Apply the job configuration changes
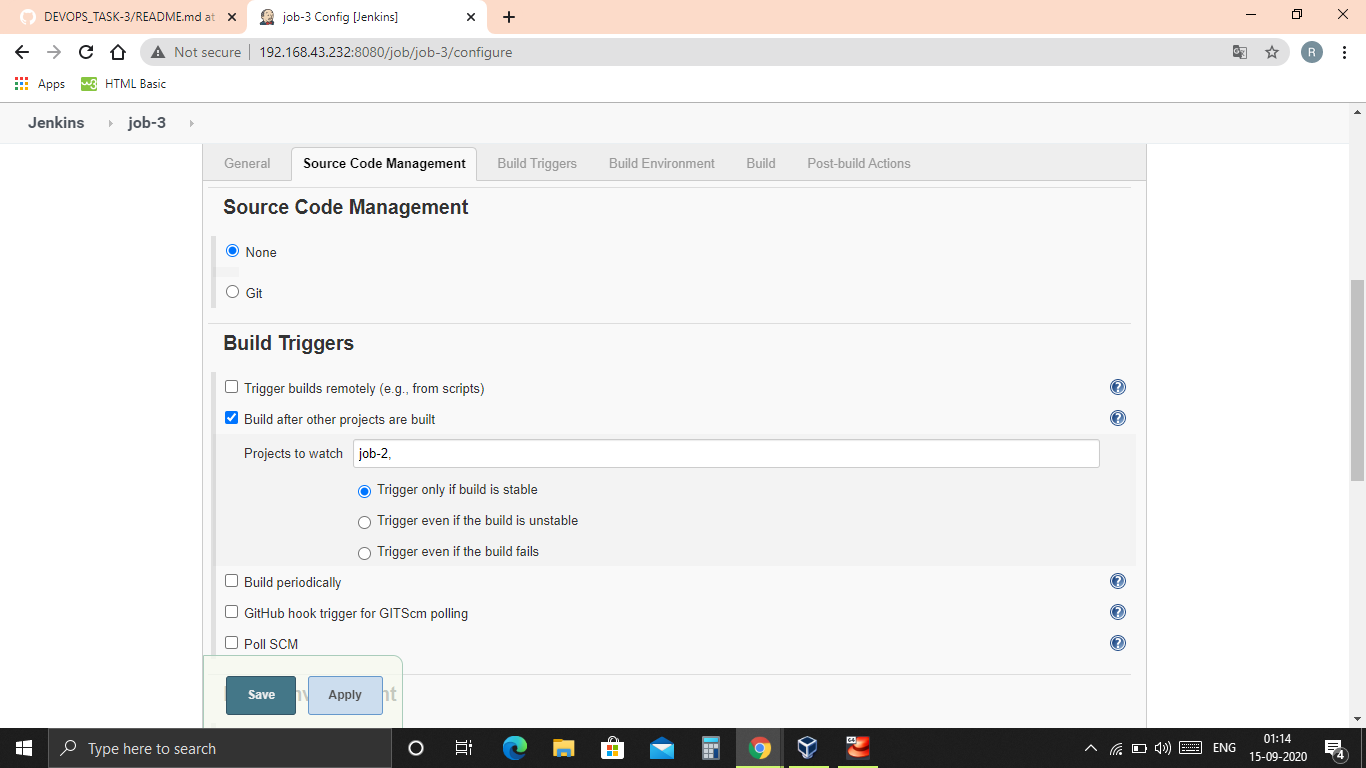 (x=345, y=695)
